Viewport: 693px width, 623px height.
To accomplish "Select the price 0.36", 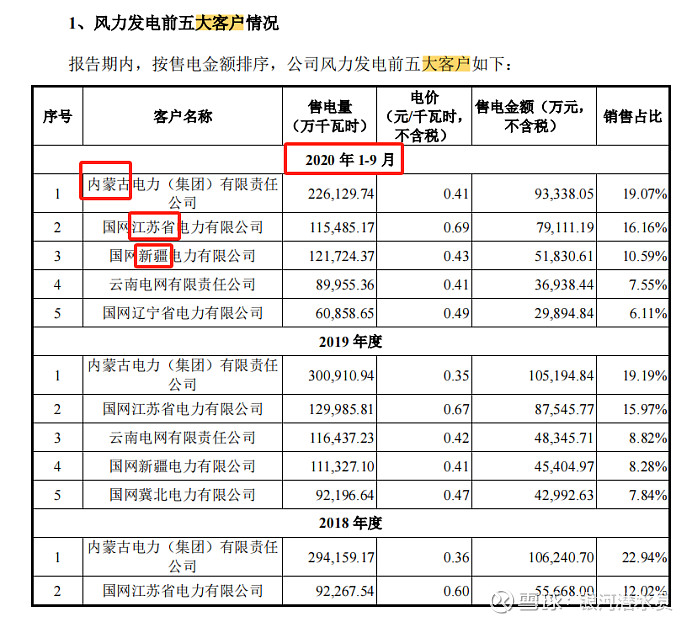I will 456,558.
